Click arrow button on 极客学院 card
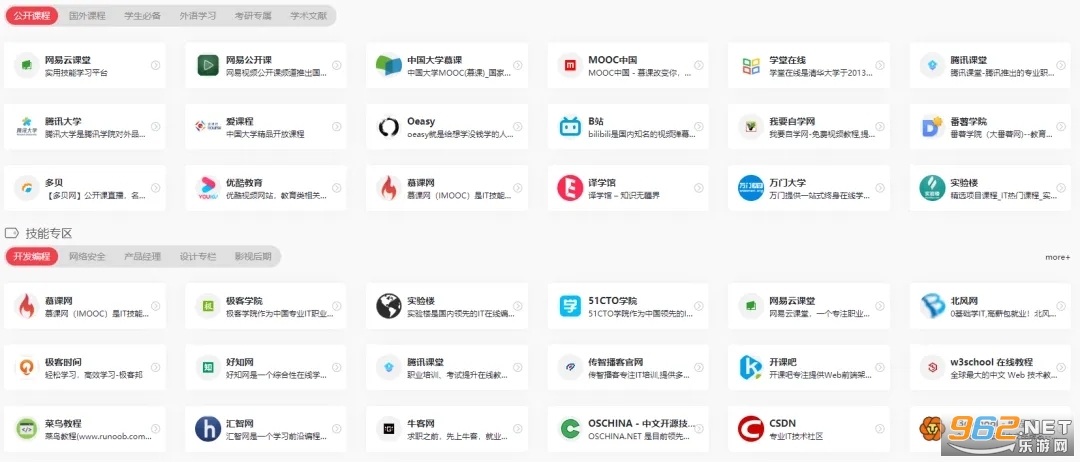 336,306
